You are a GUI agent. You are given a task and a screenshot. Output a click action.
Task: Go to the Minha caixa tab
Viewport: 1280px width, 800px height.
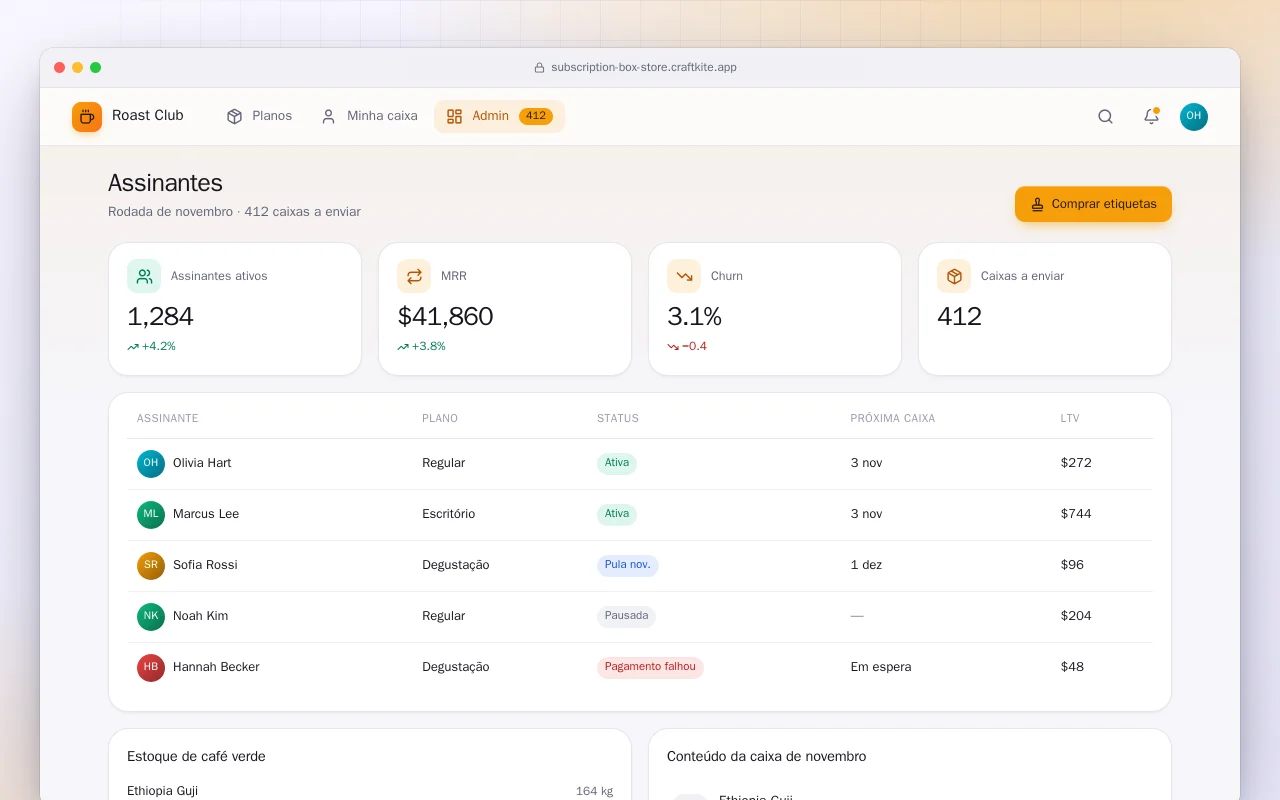pyautogui.click(x=369, y=116)
